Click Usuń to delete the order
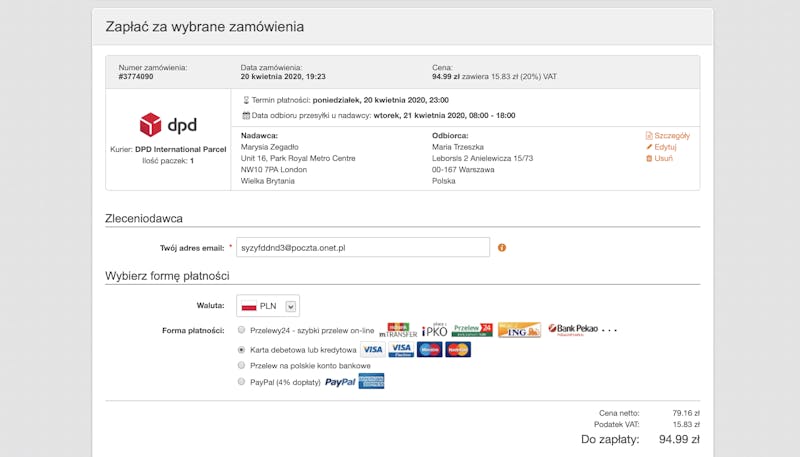 click(x=659, y=158)
